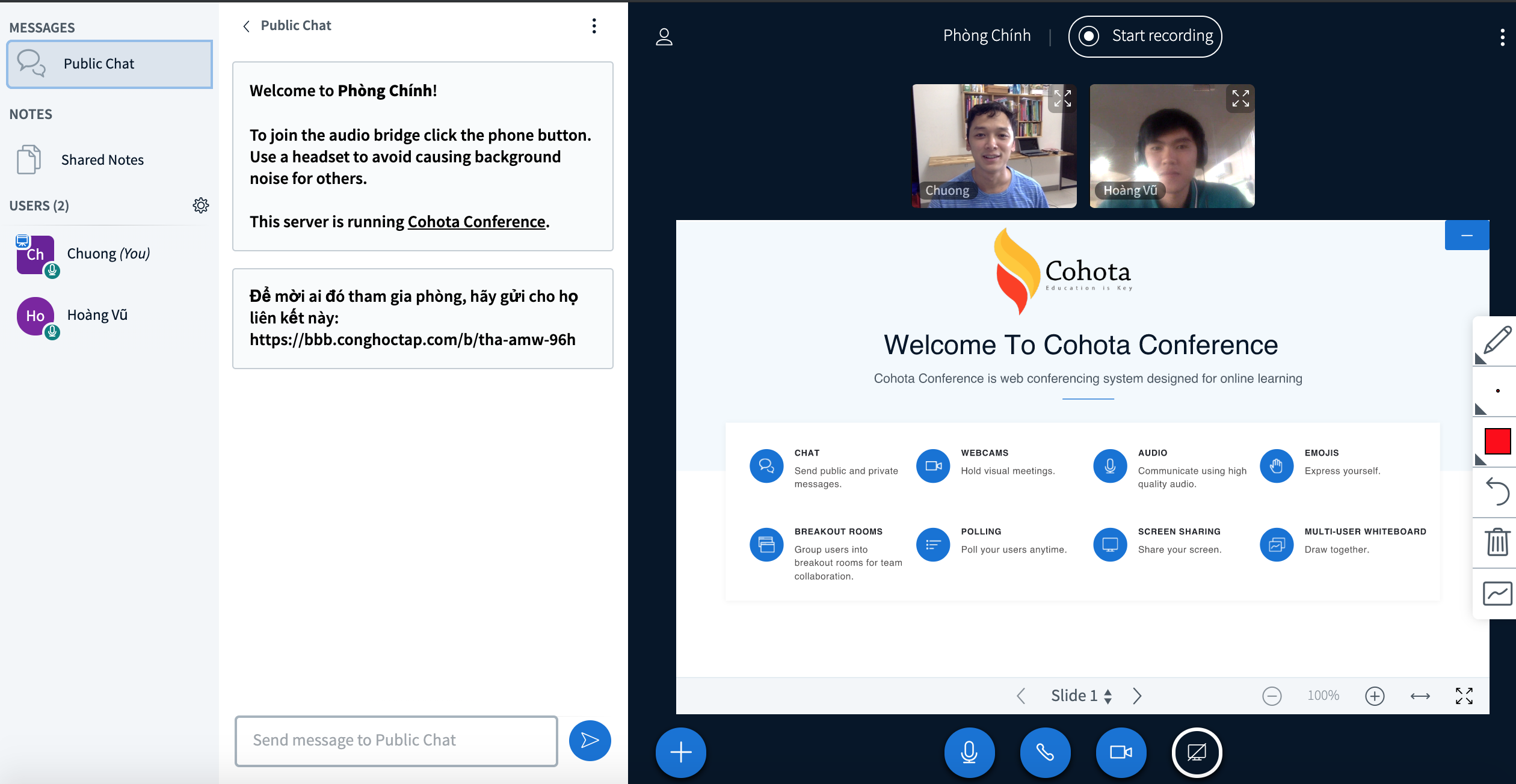Click Hoàng Vũ's avatar in users list

35,316
